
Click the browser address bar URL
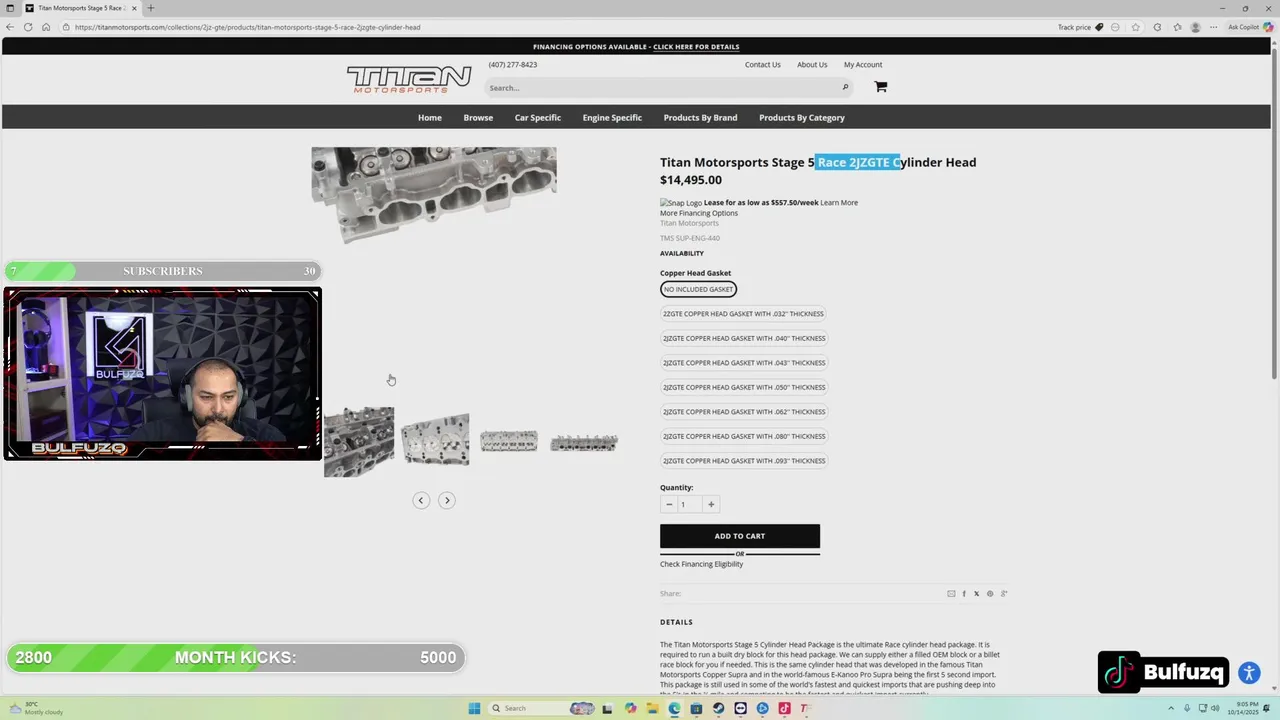click(247, 27)
